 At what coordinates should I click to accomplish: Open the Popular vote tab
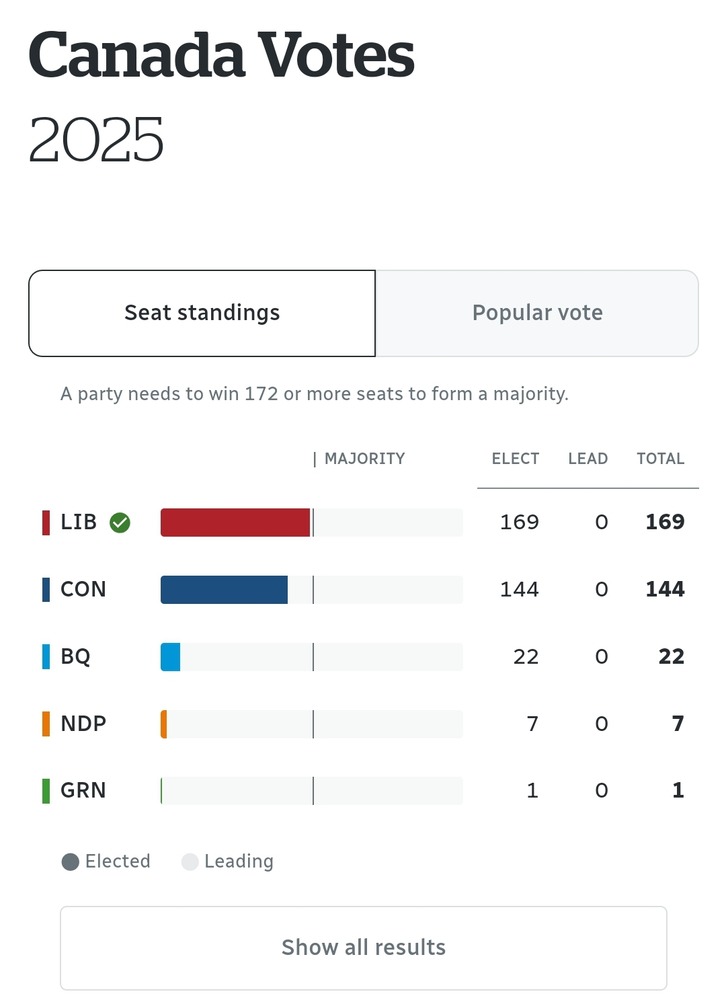pyautogui.click(x=537, y=313)
